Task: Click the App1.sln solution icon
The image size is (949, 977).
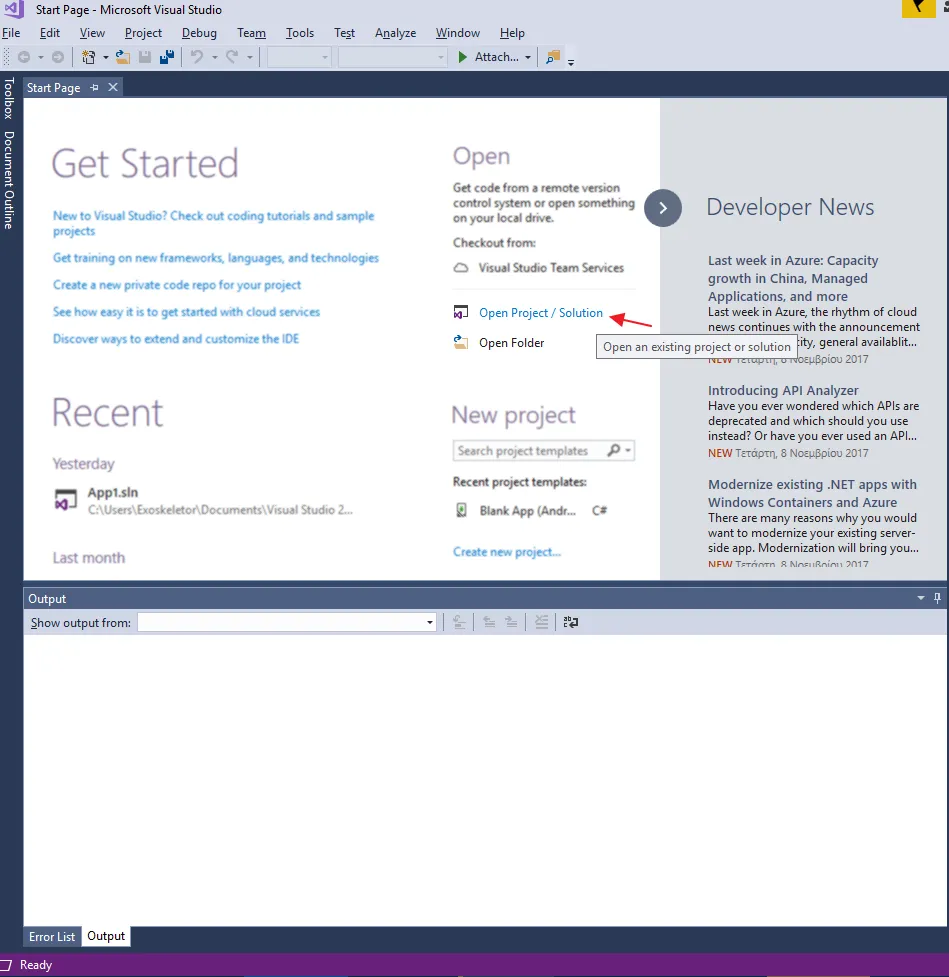Action: (66, 500)
